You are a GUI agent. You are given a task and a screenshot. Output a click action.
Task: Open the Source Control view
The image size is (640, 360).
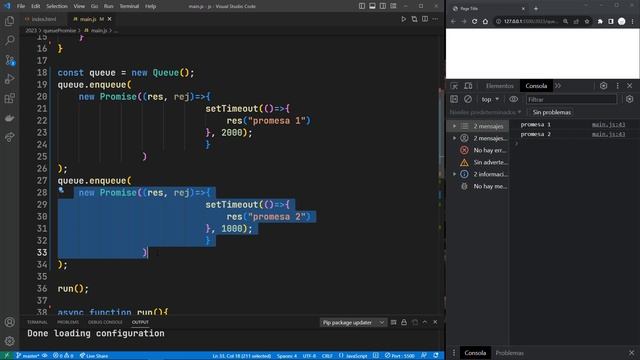9,60
